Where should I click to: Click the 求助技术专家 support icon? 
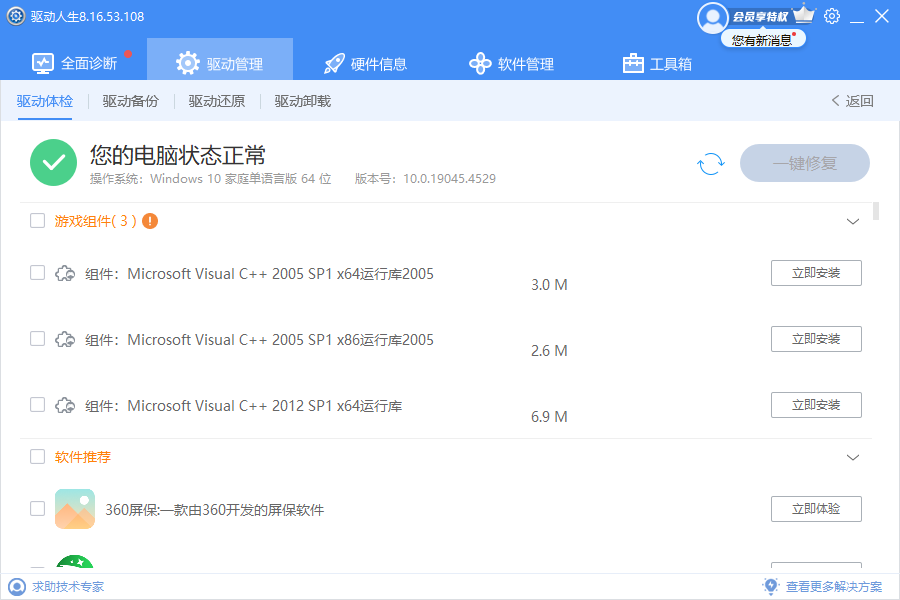point(17,587)
